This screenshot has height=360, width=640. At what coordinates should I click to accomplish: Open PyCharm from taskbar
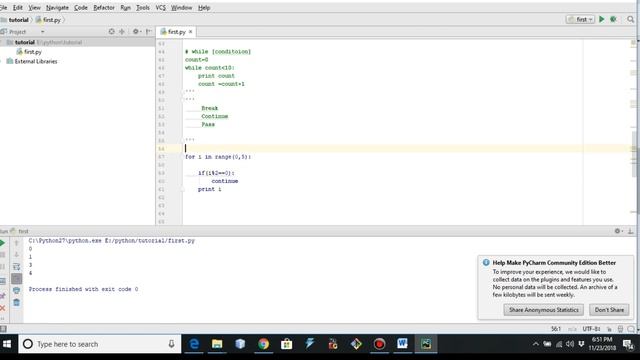point(426,344)
